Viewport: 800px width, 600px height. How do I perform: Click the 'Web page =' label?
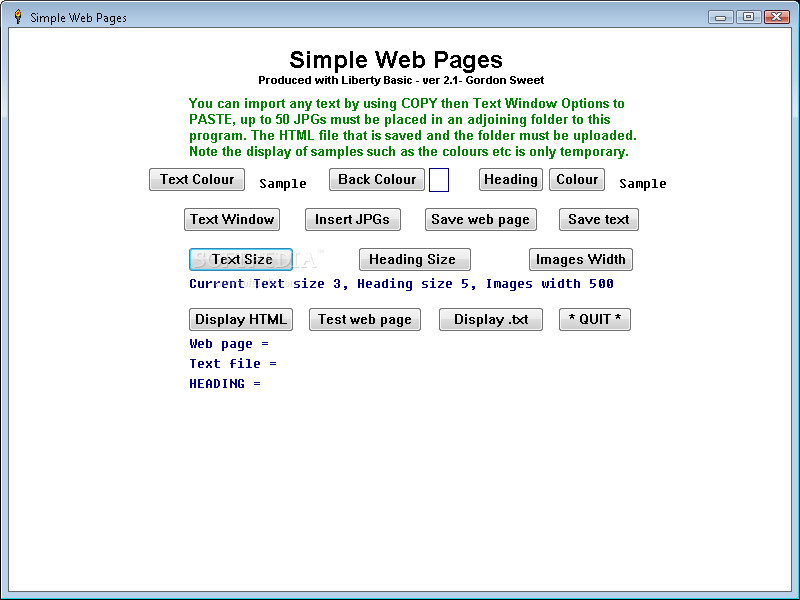point(229,344)
